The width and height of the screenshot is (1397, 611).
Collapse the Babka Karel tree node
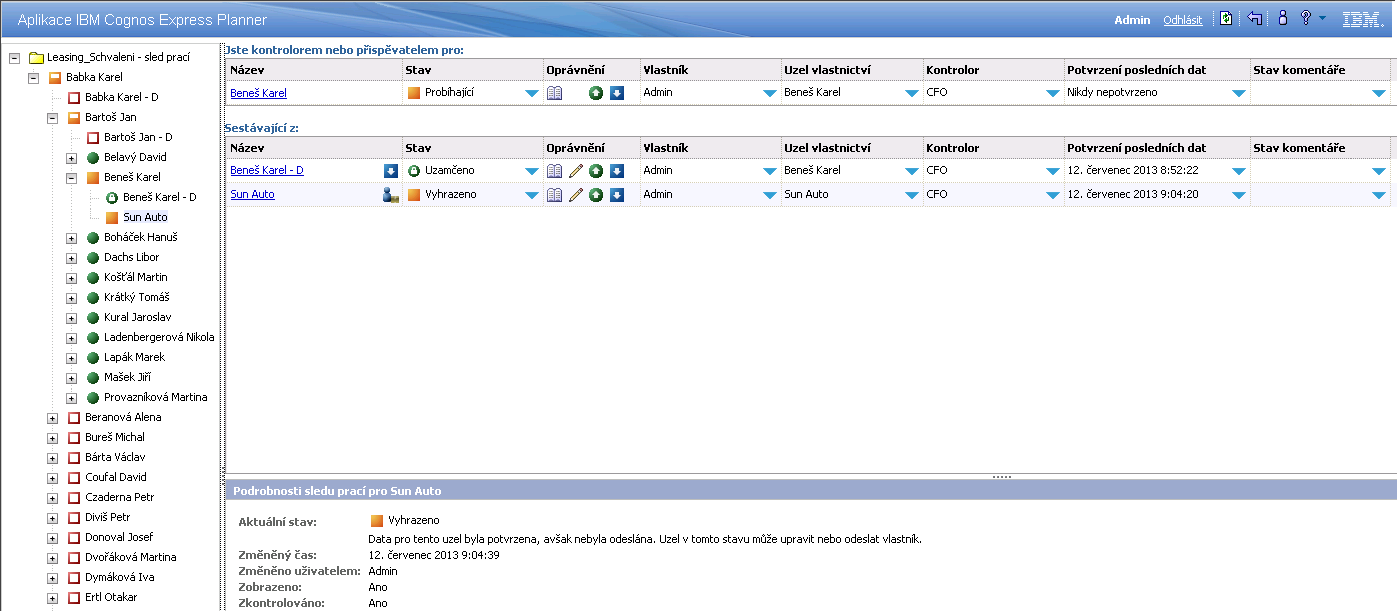(x=33, y=77)
